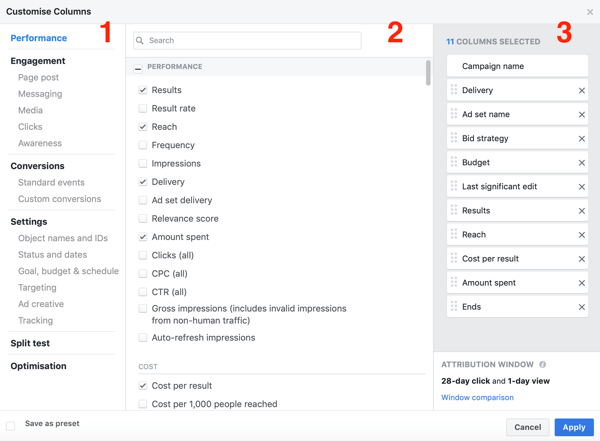The height and width of the screenshot is (441, 600).
Task: Remove the Bid strategy column
Action: [x=582, y=139]
